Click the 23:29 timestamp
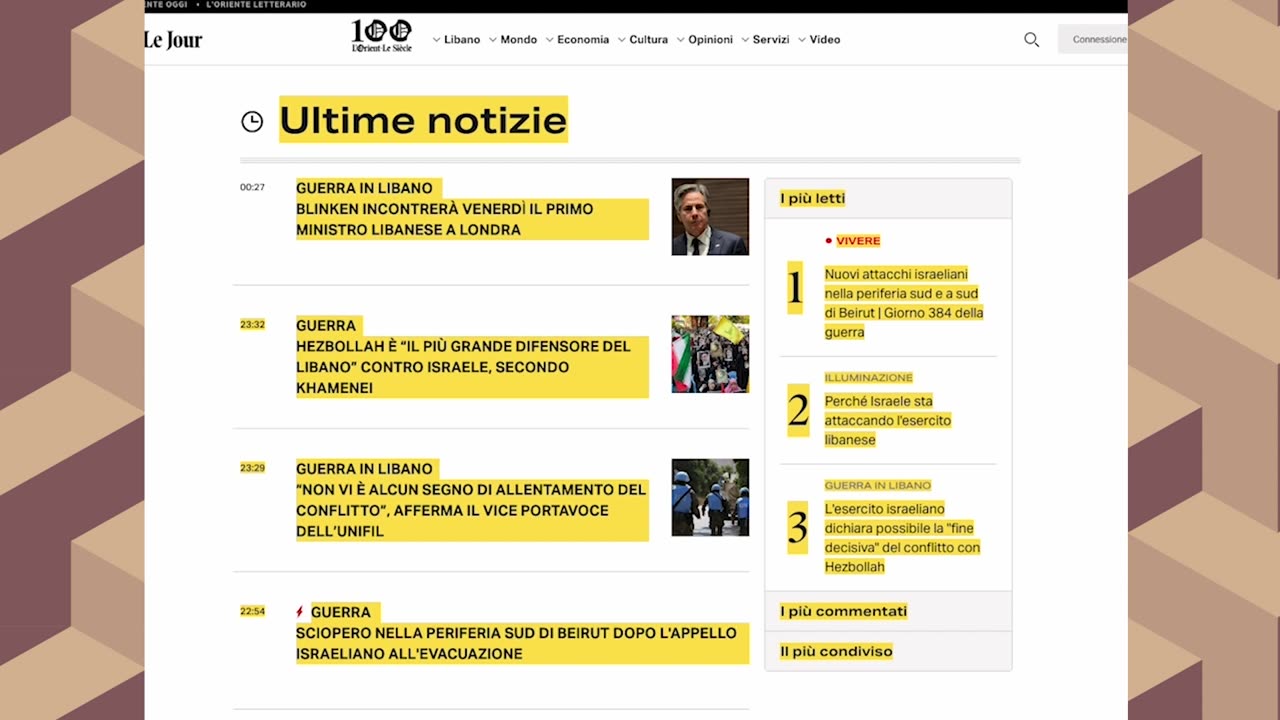 (x=252, y=467)
